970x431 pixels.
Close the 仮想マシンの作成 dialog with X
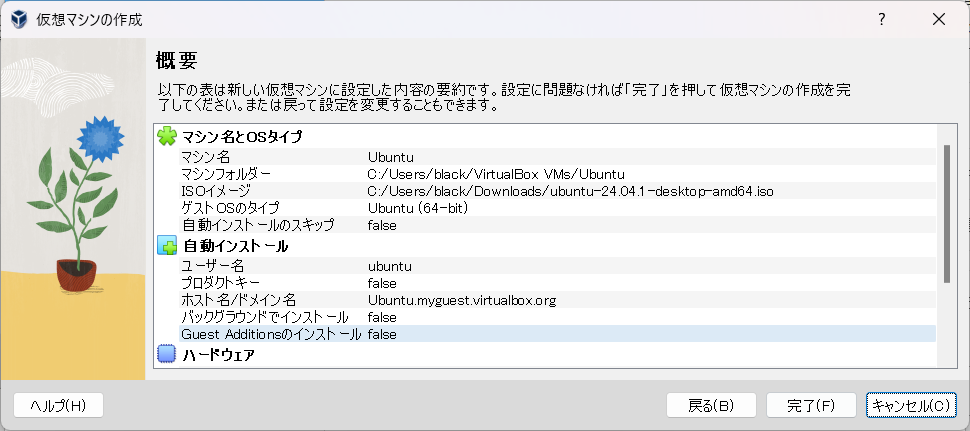point(938,20)
